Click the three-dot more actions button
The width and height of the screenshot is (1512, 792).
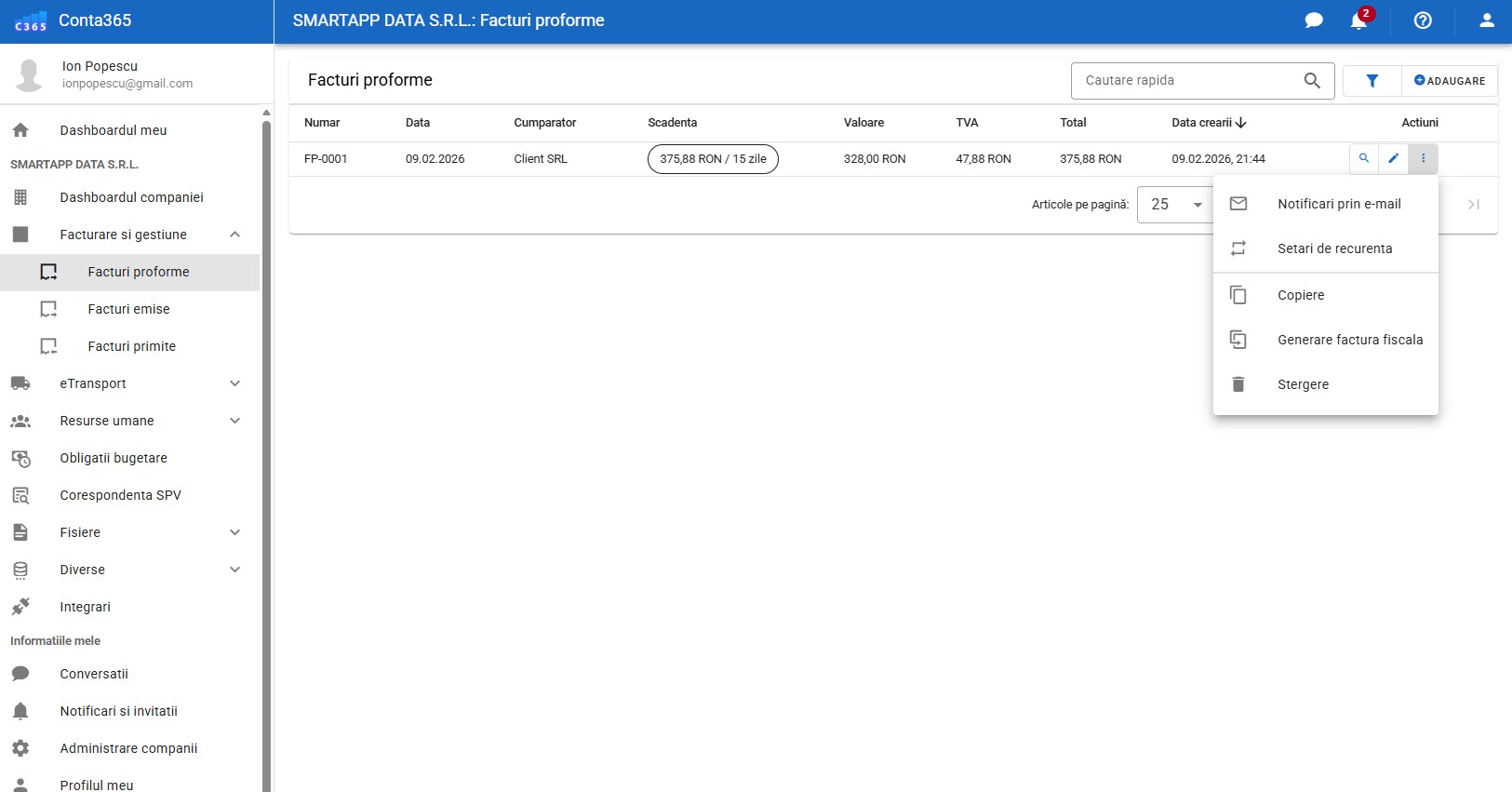[1423, 158]
